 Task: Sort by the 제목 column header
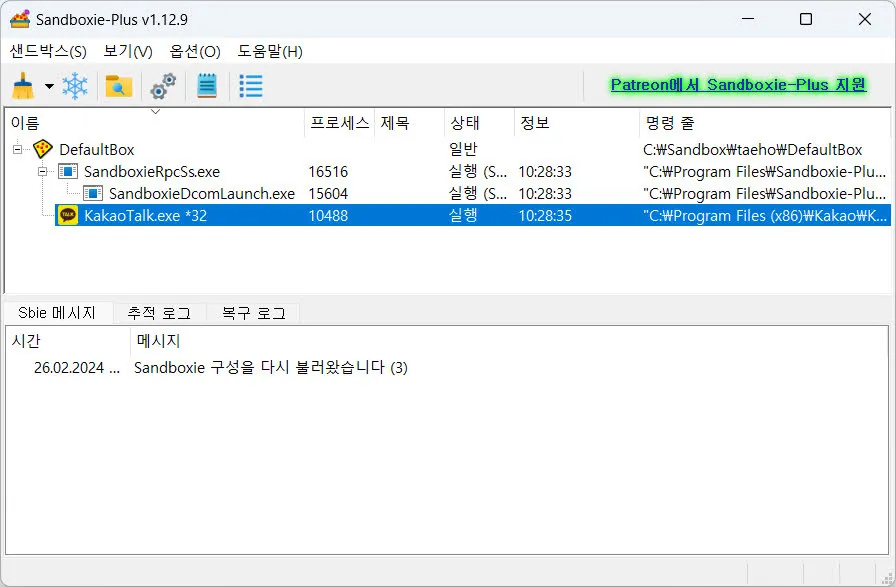pos(409,122)
